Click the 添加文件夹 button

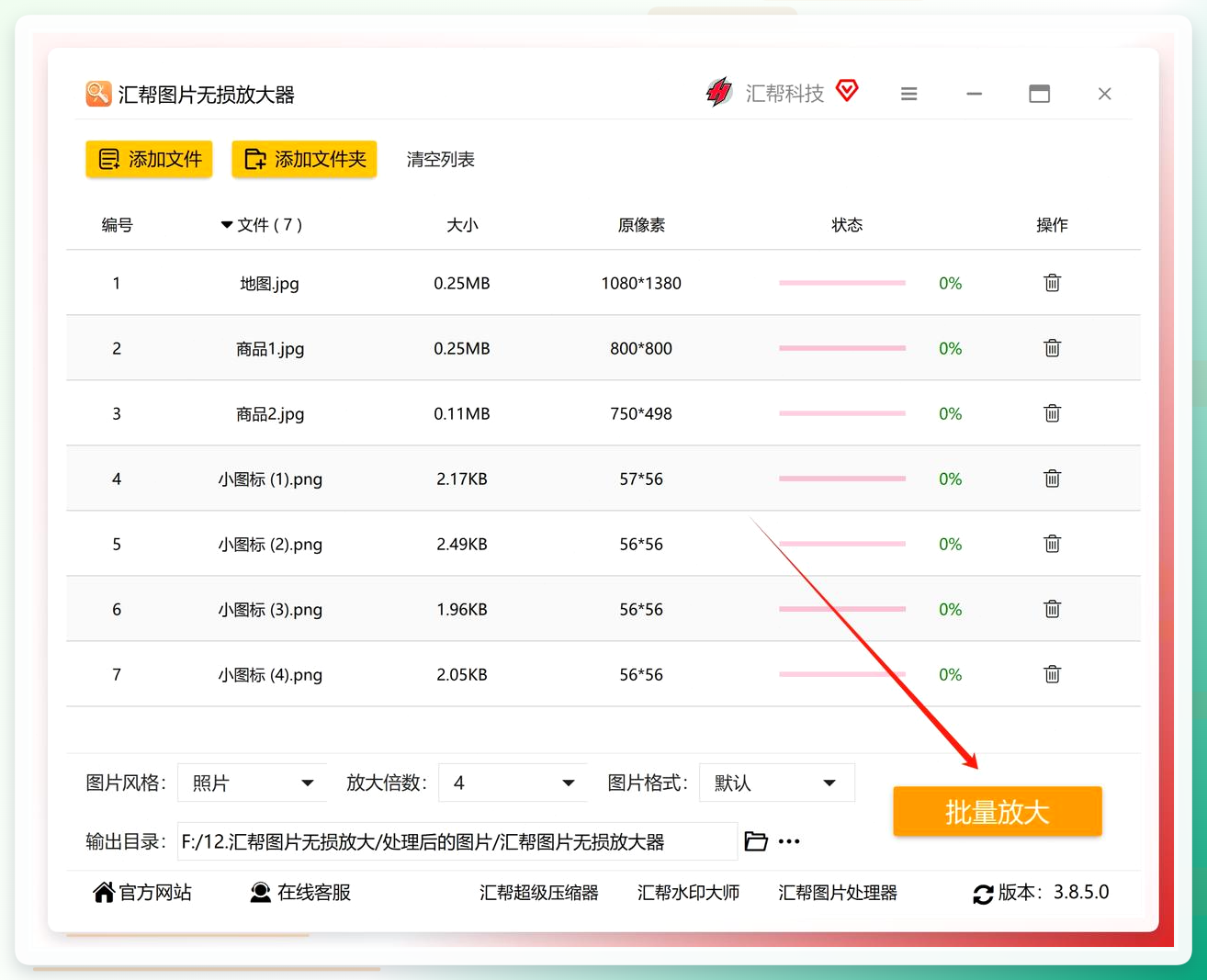(304, 159)
